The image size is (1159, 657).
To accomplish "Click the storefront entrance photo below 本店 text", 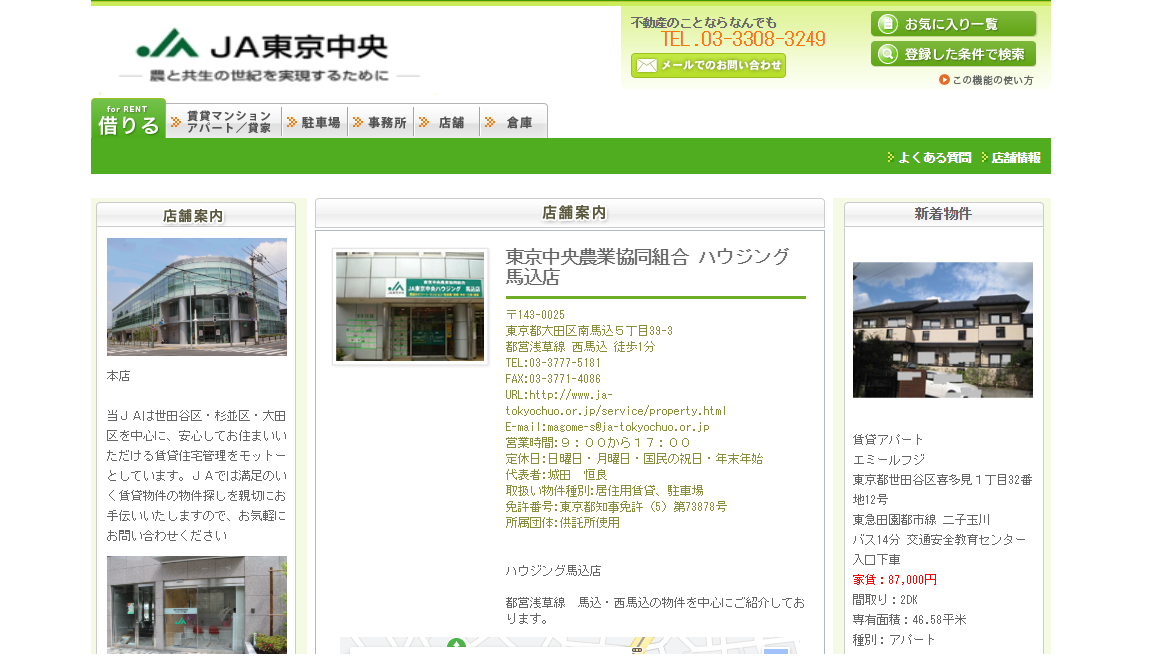I will 197,605.
